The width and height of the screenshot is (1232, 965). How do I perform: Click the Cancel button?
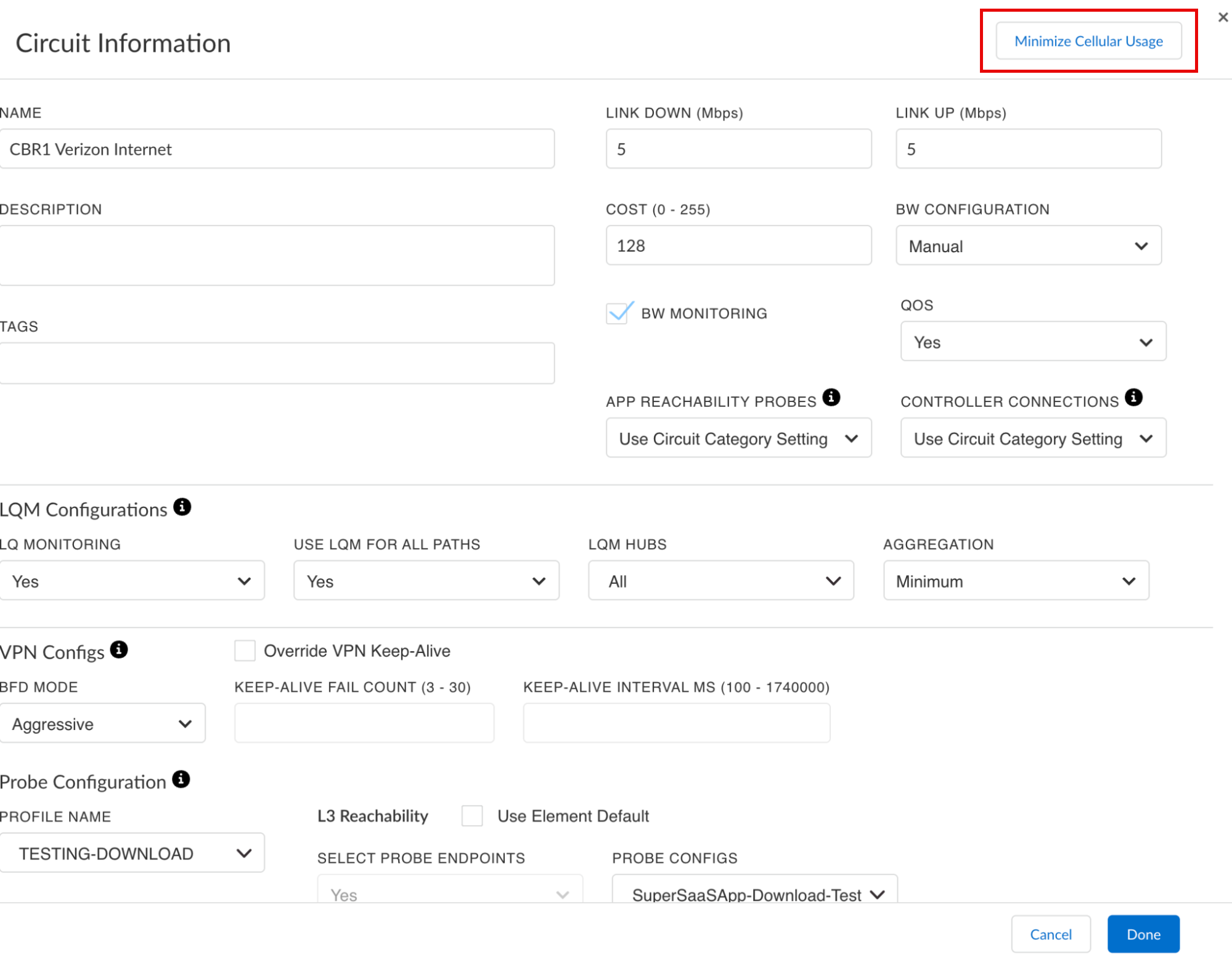tap(1050, 934)
